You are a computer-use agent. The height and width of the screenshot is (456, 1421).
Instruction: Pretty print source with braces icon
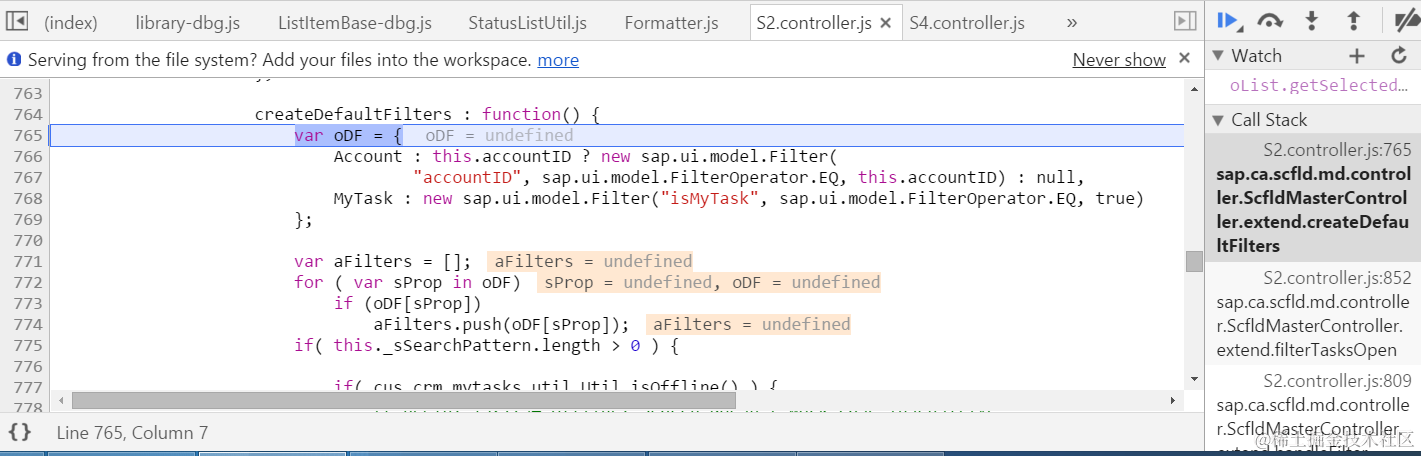20,433
